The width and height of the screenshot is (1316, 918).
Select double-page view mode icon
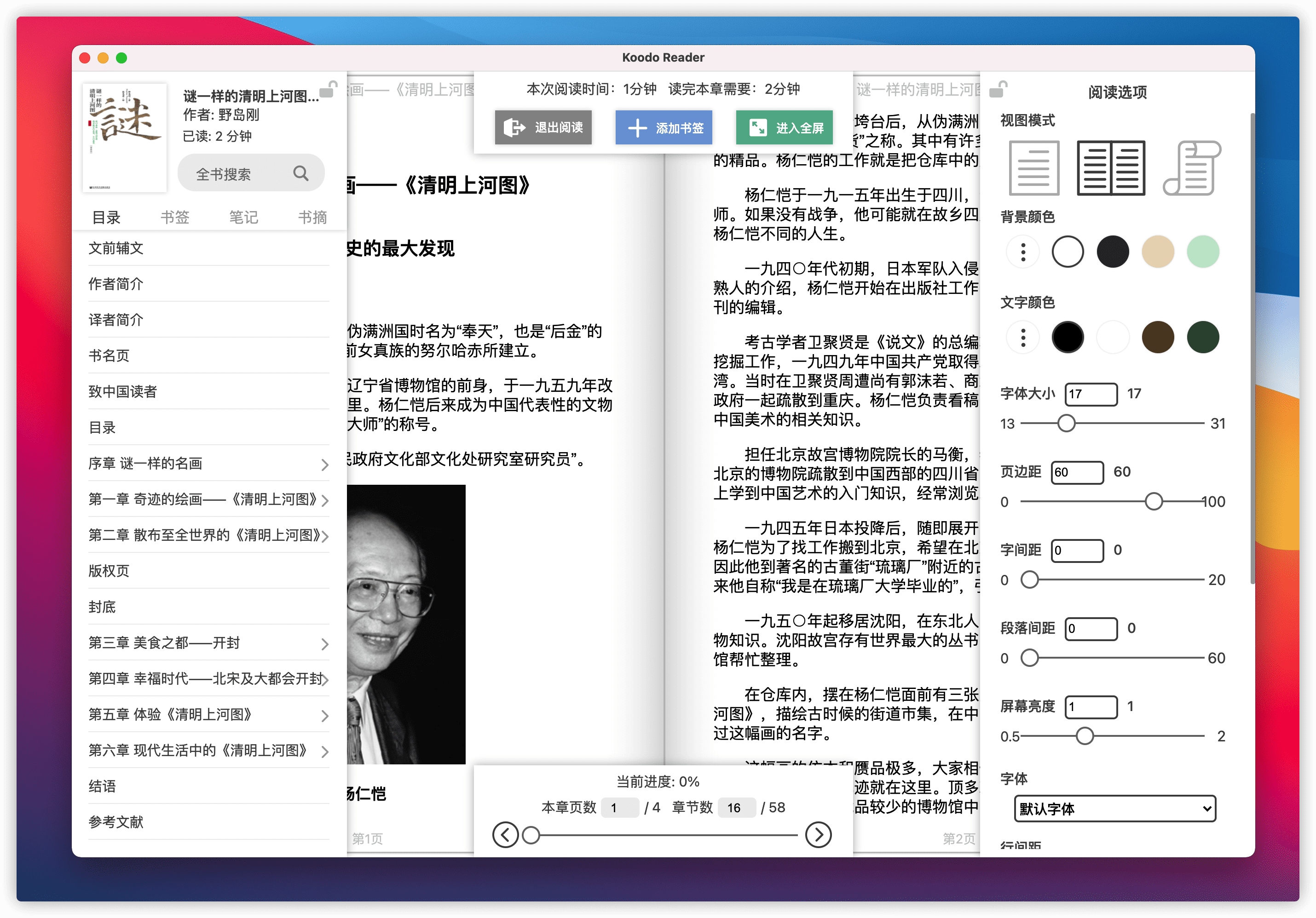click(1111, 168)
